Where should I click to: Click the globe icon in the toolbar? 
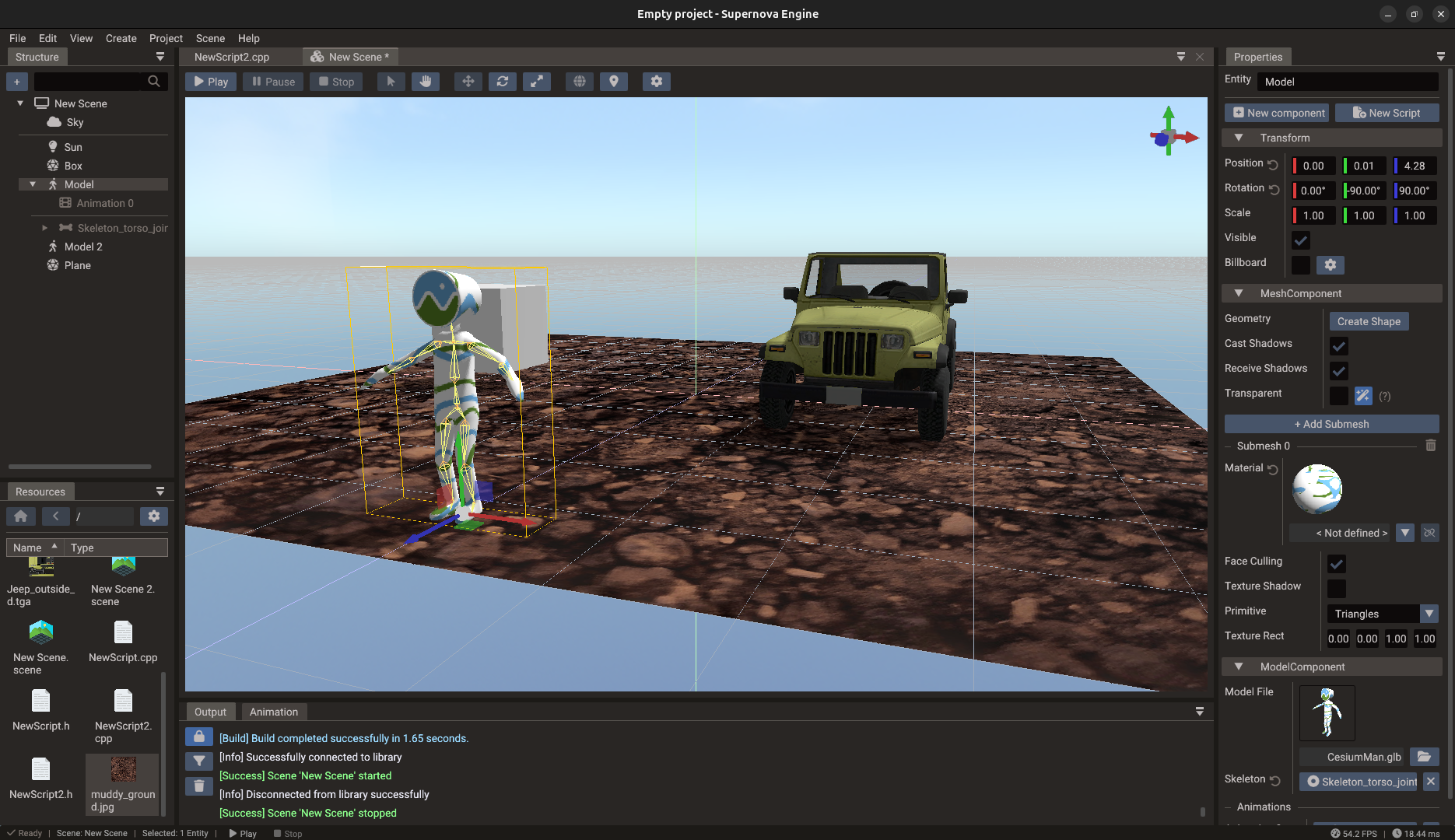coord(578,81)
